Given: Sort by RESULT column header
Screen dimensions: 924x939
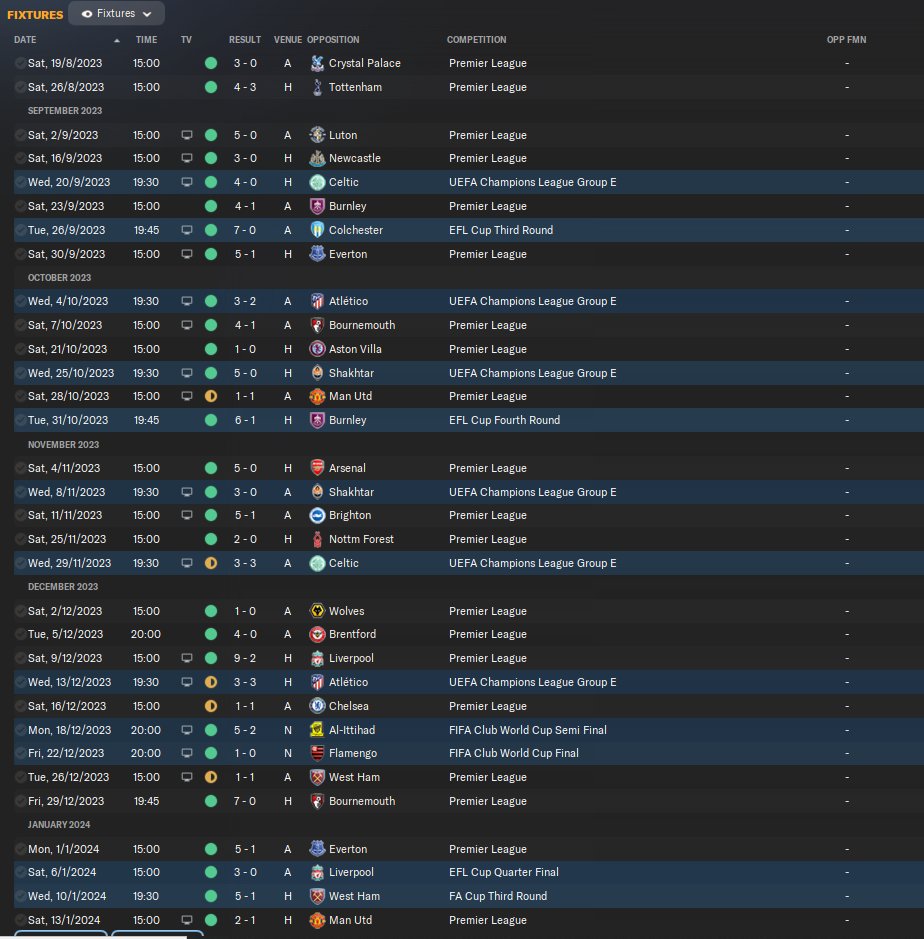Looking at the screenshot, I should (x=244, y=40).
